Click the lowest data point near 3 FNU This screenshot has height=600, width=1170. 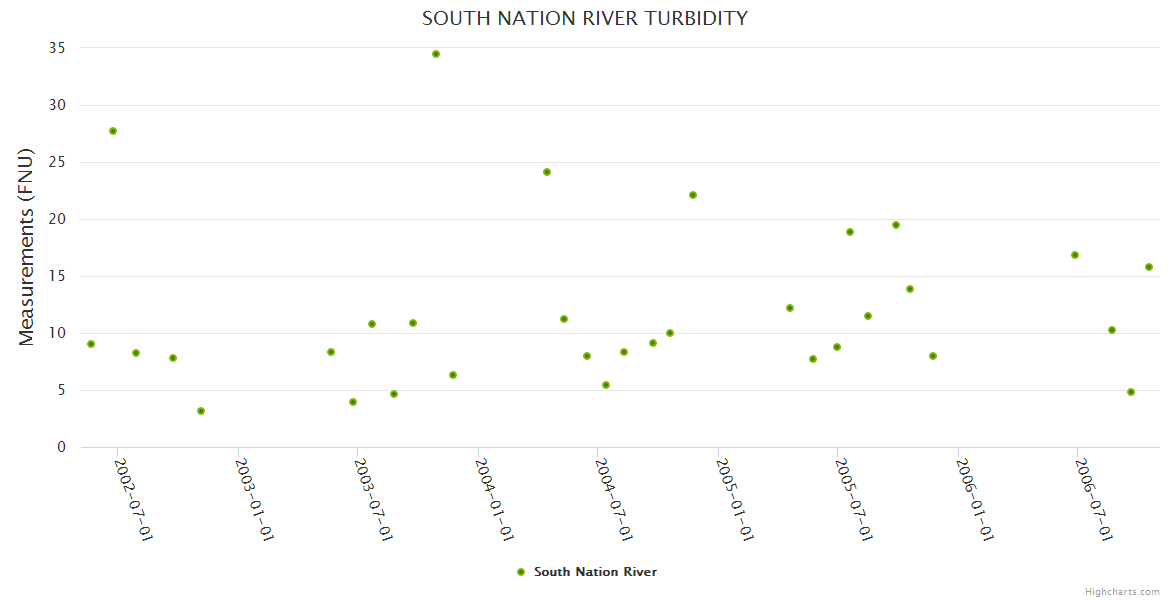pos(201,411)
